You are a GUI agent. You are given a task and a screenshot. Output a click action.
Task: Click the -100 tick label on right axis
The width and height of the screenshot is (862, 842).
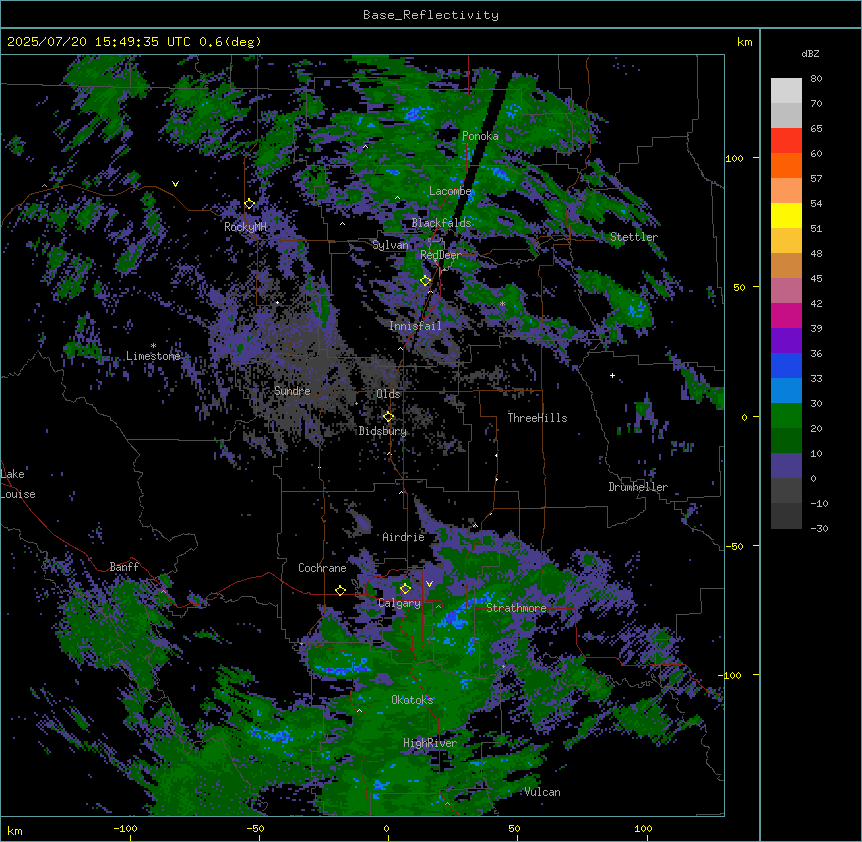tap(731, 675)
